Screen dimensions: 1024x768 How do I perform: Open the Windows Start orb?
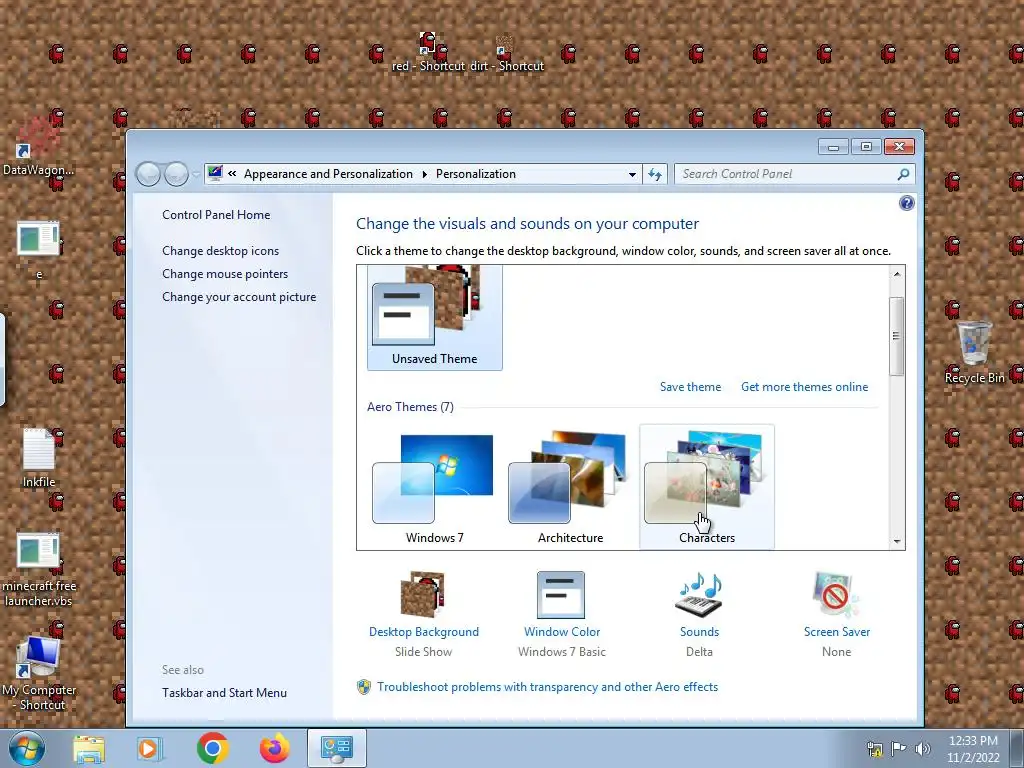pos(27,748)
